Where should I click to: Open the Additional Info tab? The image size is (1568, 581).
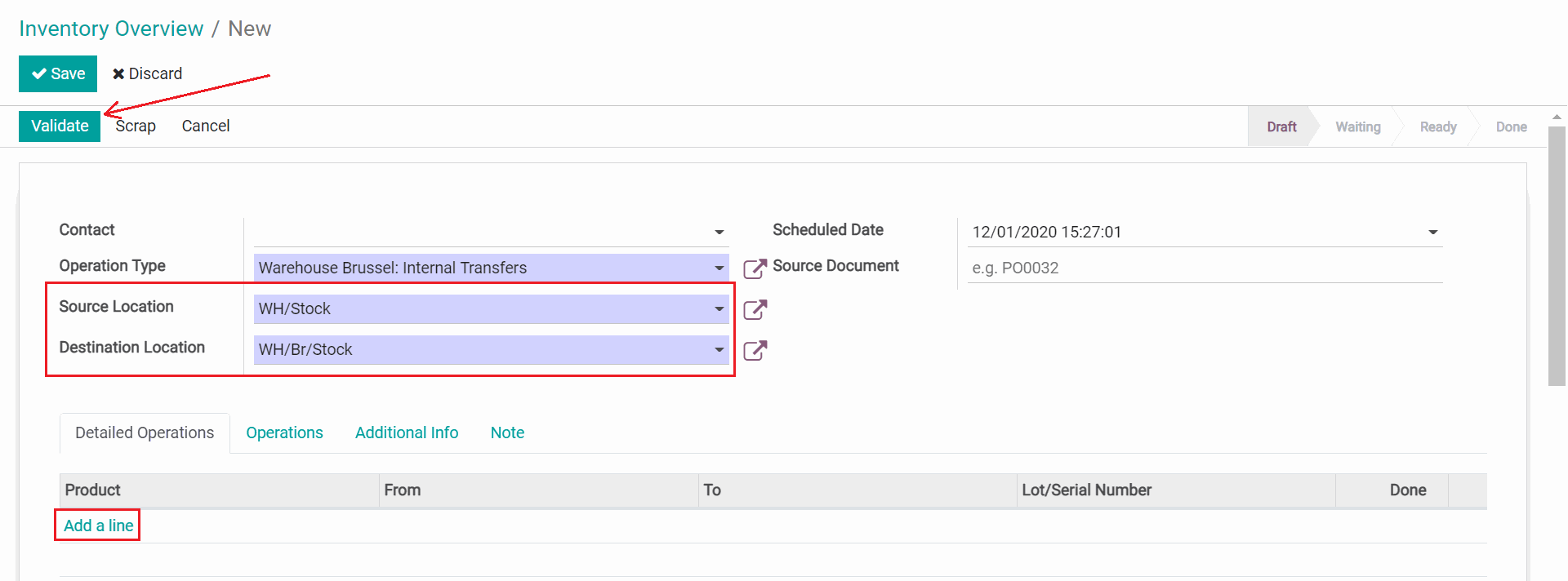[x=407, y=433]
